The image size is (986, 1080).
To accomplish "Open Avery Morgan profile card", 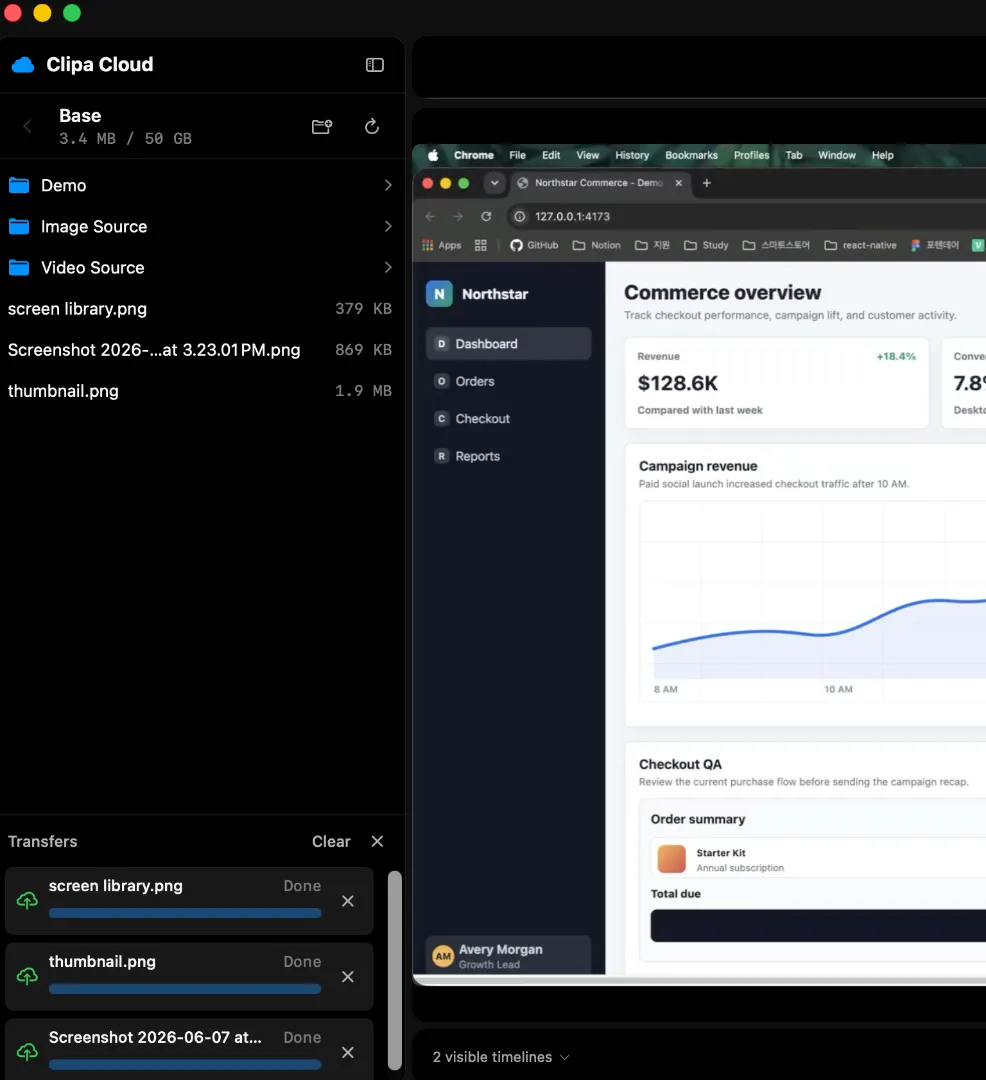I will point(508,955).
